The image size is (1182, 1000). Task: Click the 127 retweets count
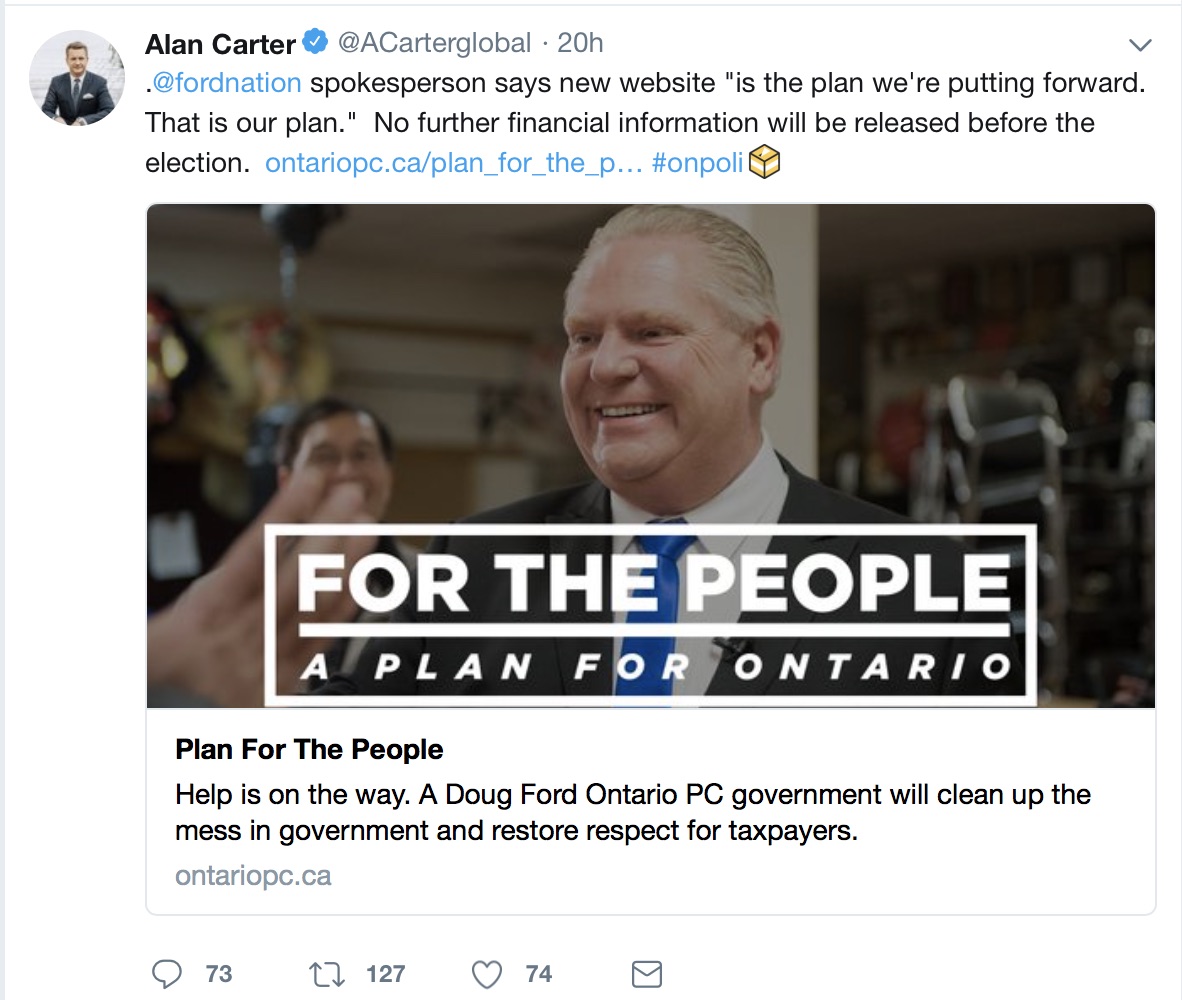386,974
